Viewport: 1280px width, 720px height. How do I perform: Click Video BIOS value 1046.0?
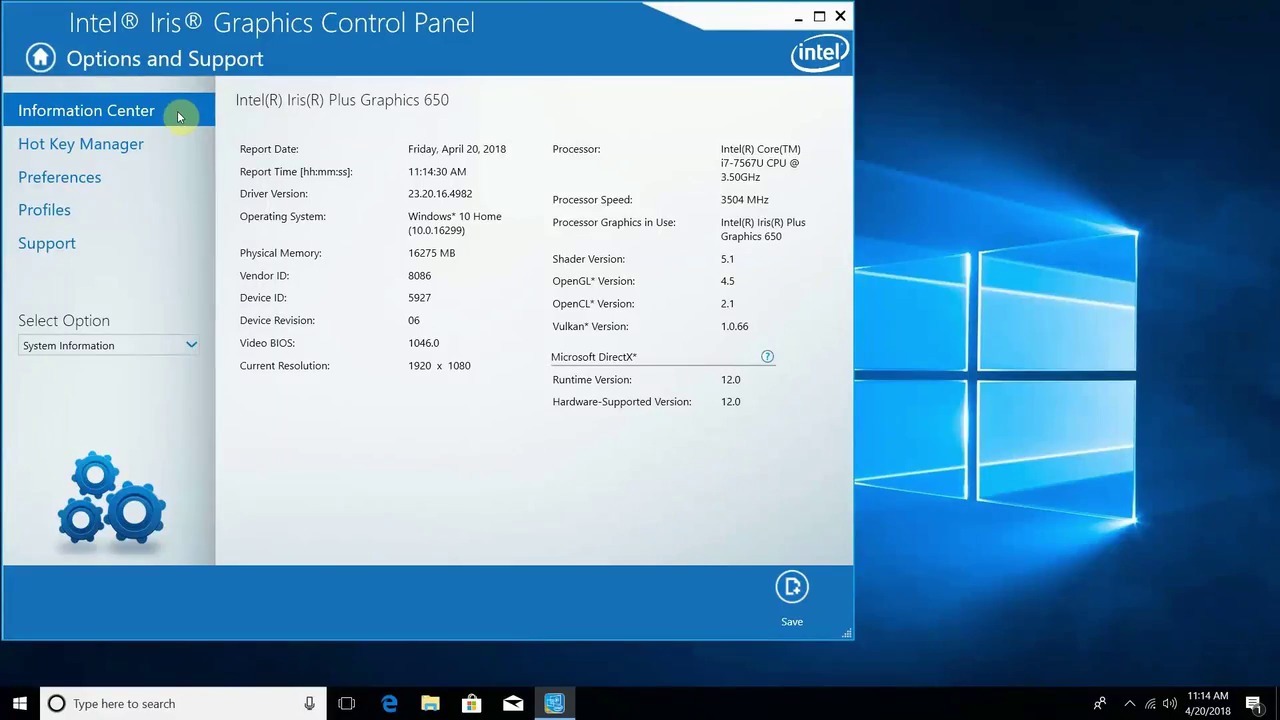(423, 343)
